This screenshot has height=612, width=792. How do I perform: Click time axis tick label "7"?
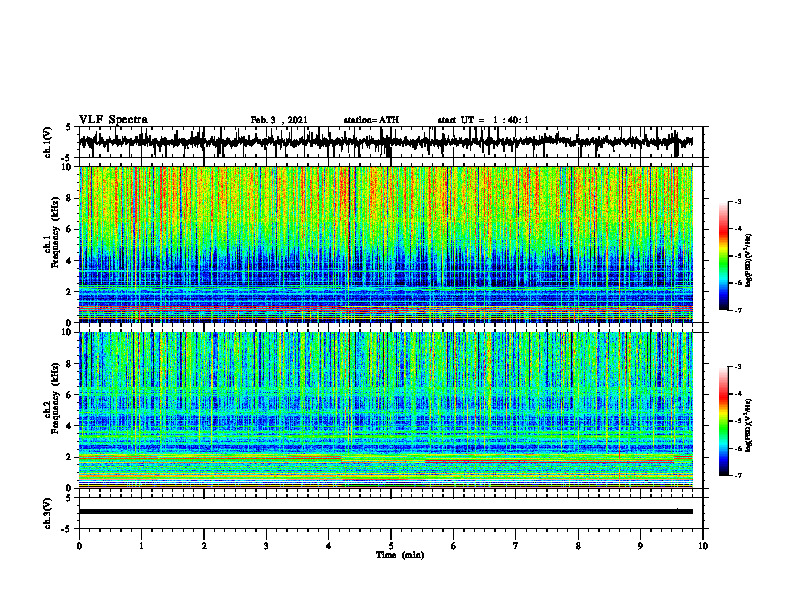516,546
